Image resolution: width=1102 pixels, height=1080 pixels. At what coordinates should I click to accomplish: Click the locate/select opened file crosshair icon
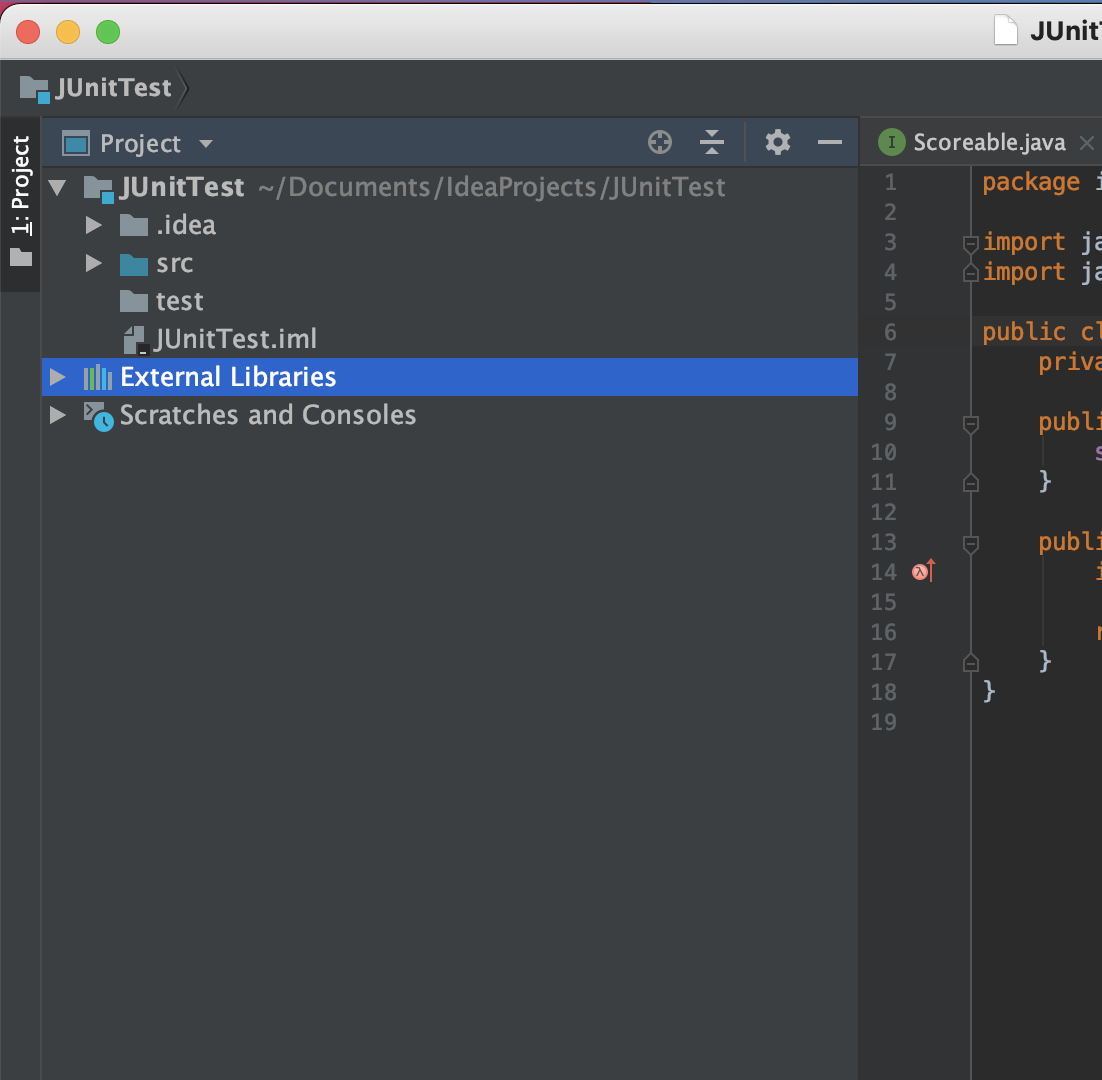(659, 143)
